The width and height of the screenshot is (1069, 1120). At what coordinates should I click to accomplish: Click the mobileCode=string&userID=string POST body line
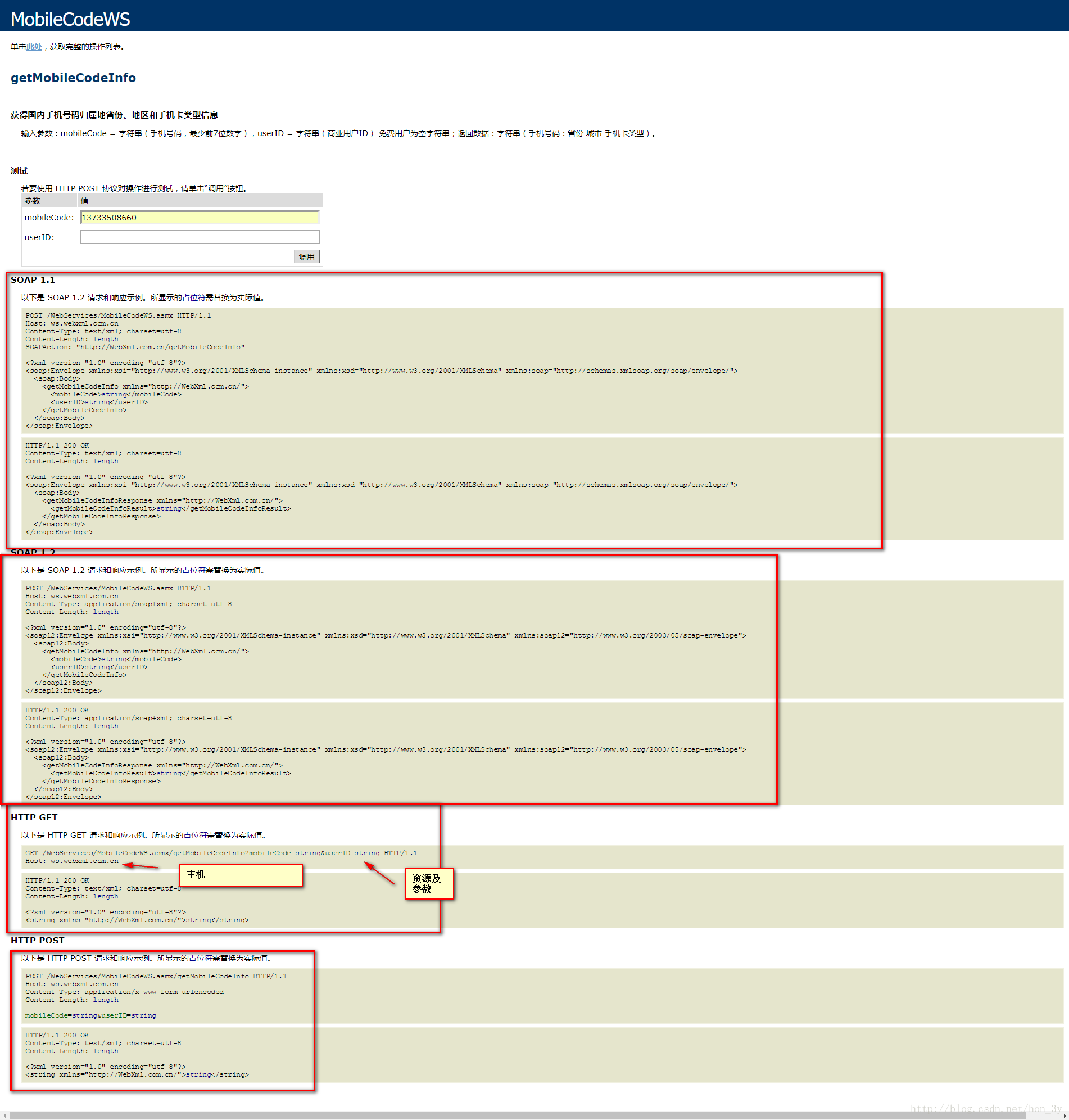90,1015
